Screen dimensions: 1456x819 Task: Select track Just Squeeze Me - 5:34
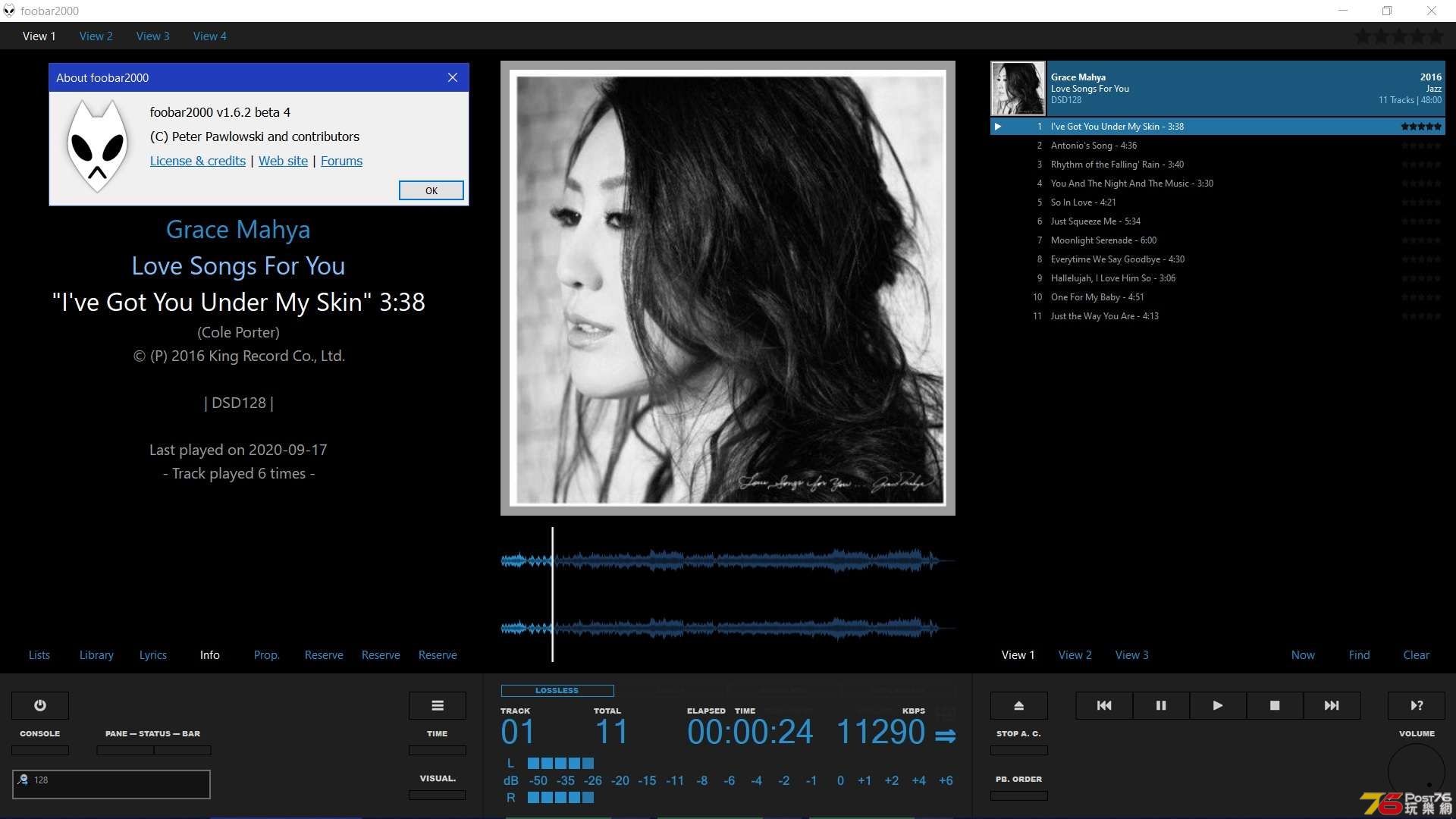[x=1217, y=221]
